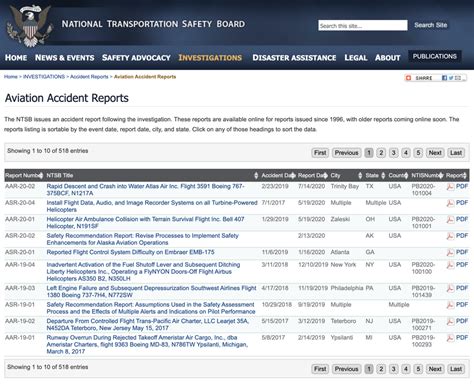Go to top pagination page 4
The image size is (474, 392).
click(x=406, y=153)
